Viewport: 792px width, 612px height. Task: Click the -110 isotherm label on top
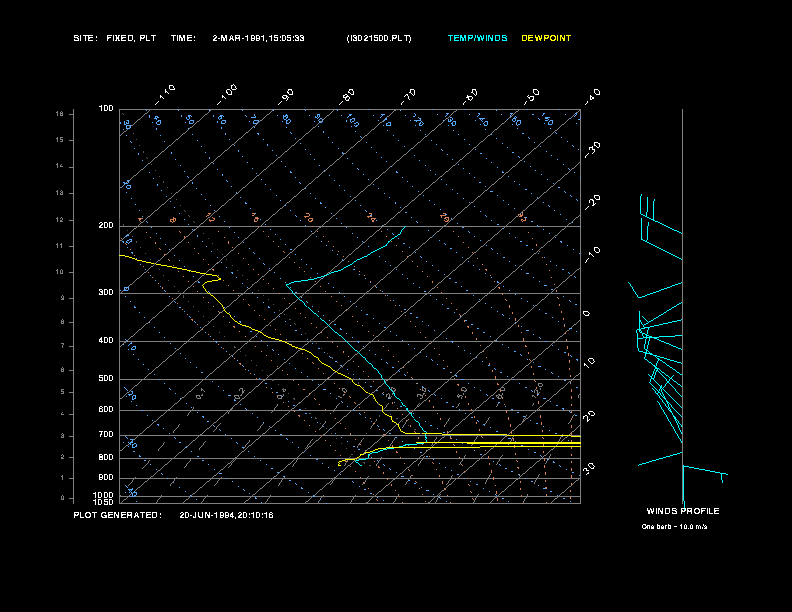click(x=165, y=95)
